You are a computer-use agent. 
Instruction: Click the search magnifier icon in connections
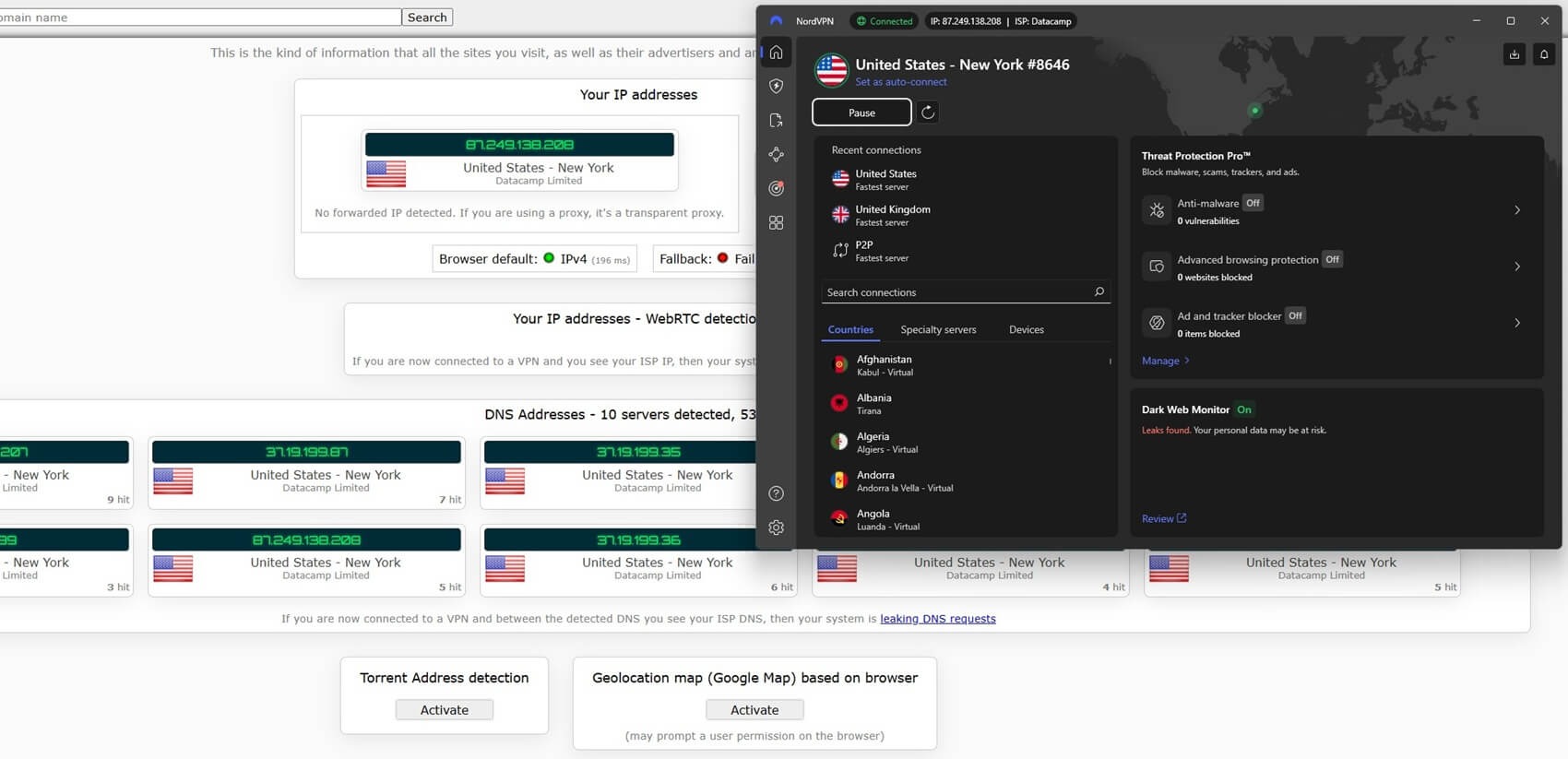pos(1099,291)
